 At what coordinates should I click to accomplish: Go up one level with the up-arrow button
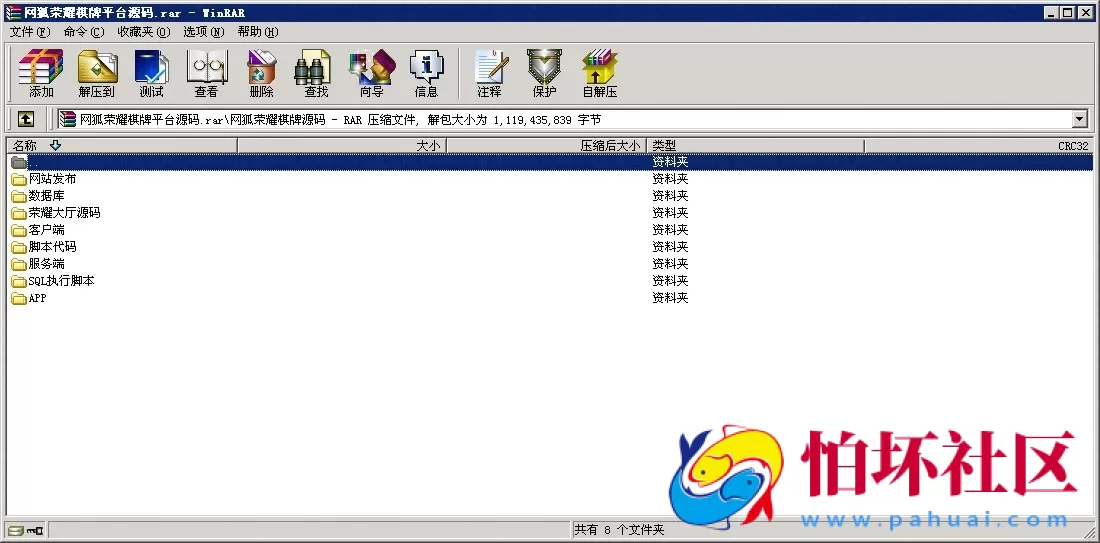point(25,119)
